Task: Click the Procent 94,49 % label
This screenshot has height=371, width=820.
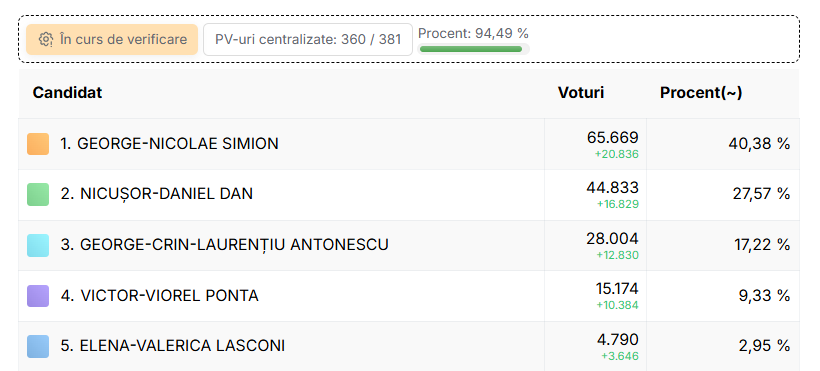Action: tap(473, 33)
